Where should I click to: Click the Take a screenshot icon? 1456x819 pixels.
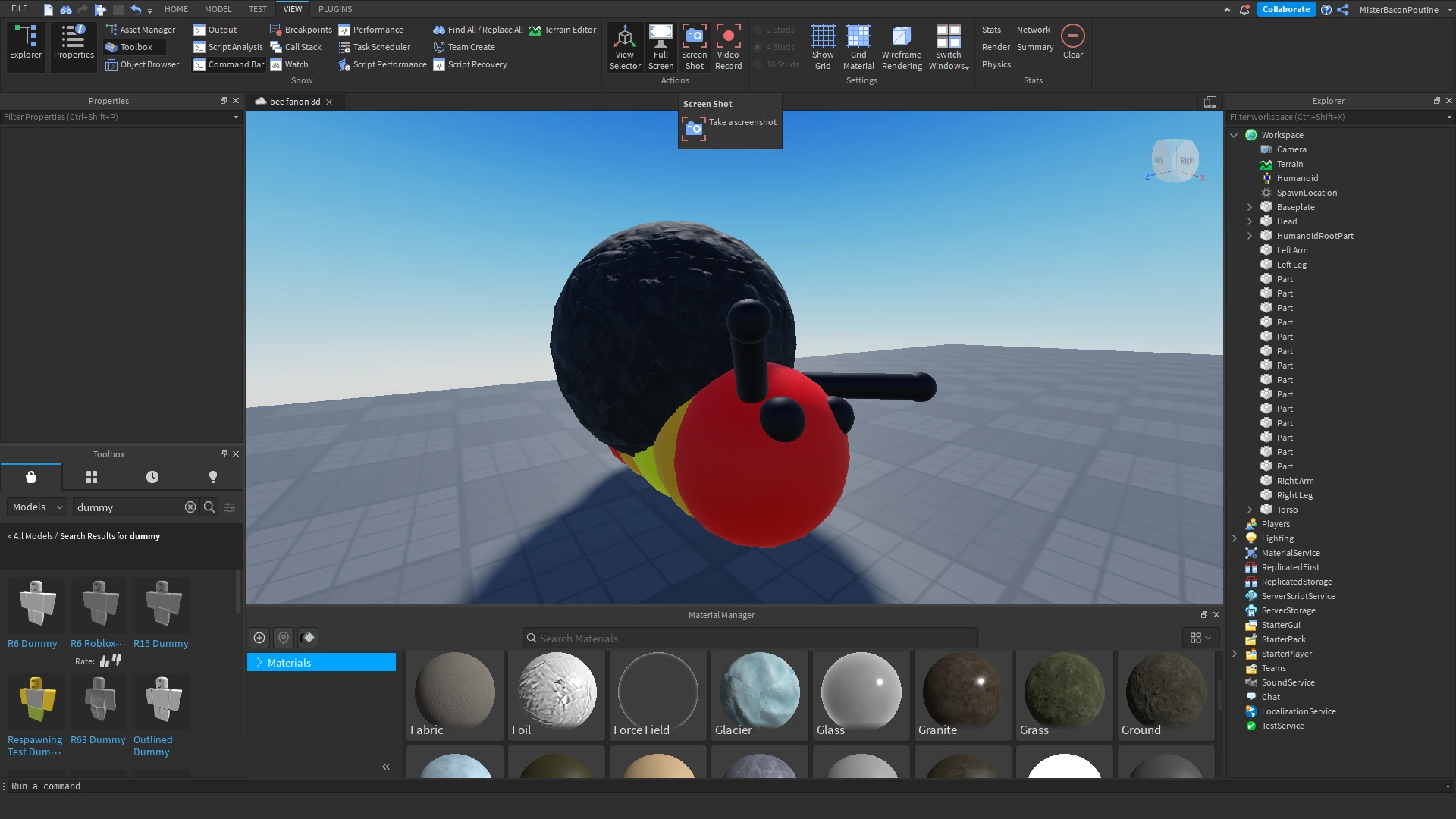(694, 129)
